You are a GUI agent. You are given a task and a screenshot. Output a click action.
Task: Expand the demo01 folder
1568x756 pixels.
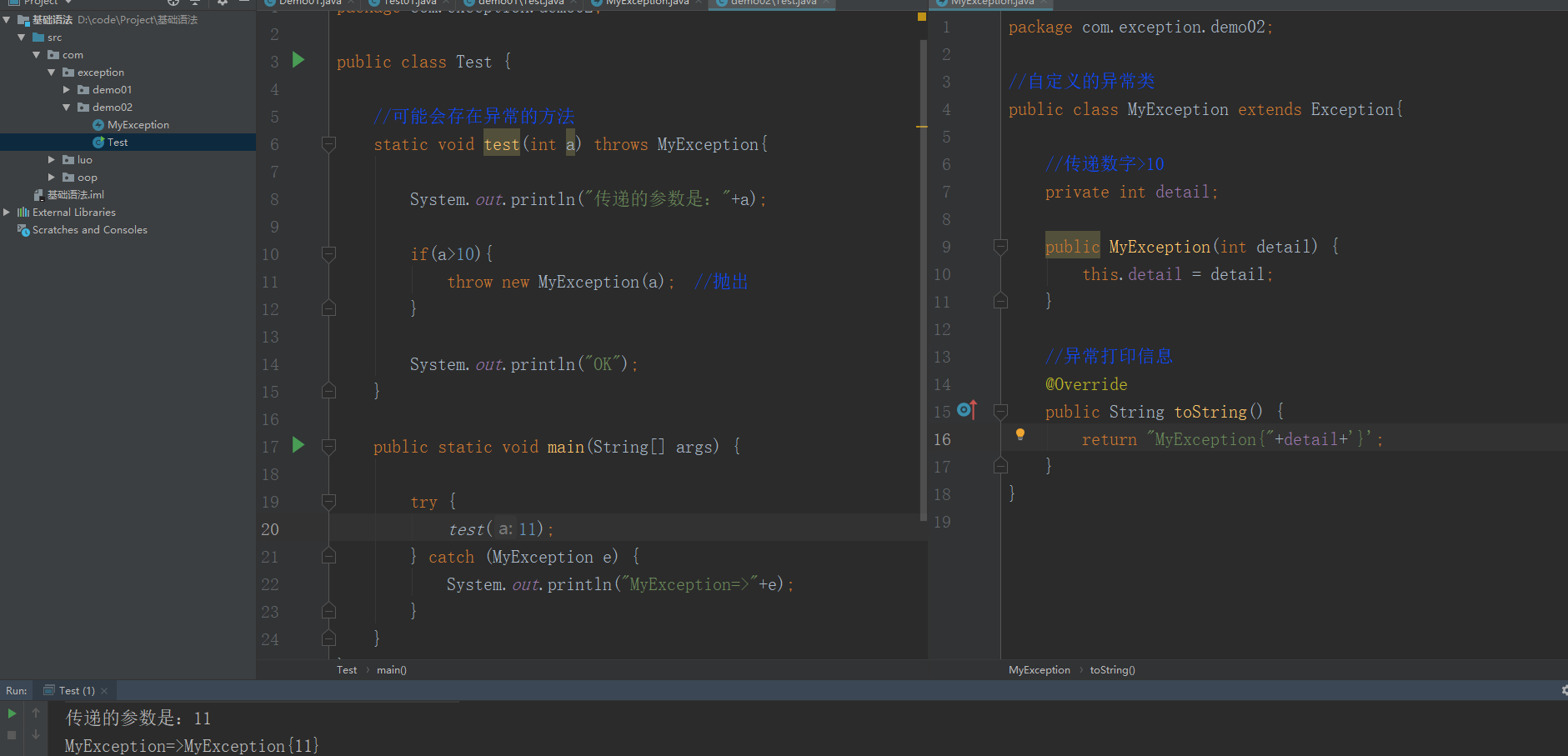pos(67,90)
